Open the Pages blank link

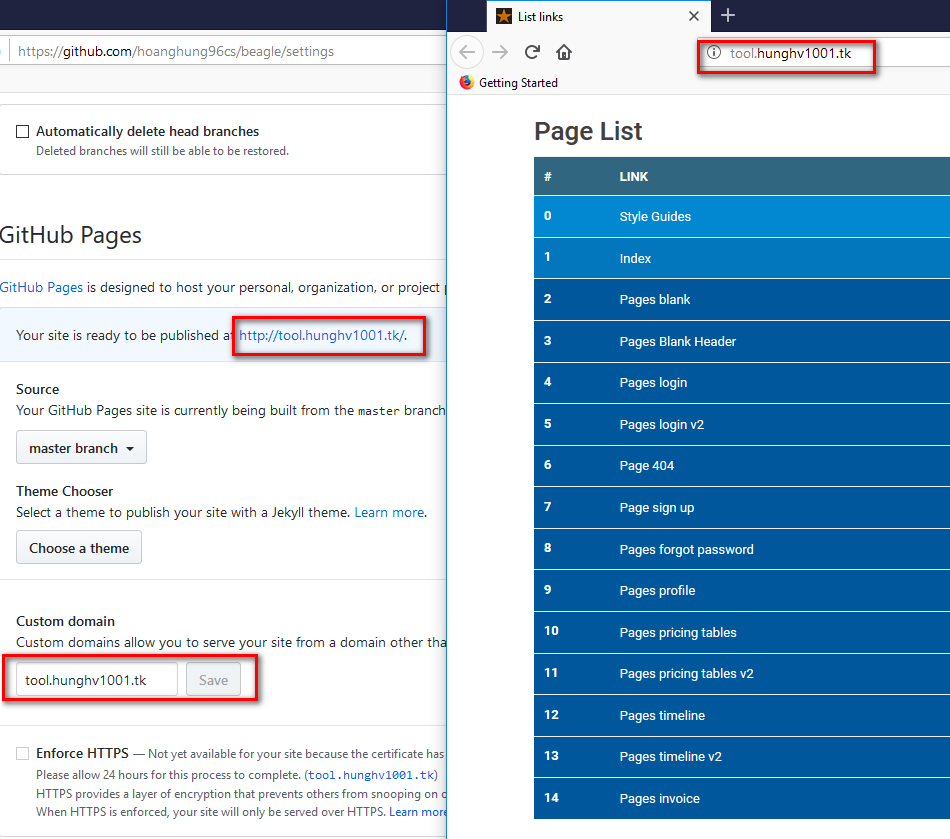coord(654,299)
